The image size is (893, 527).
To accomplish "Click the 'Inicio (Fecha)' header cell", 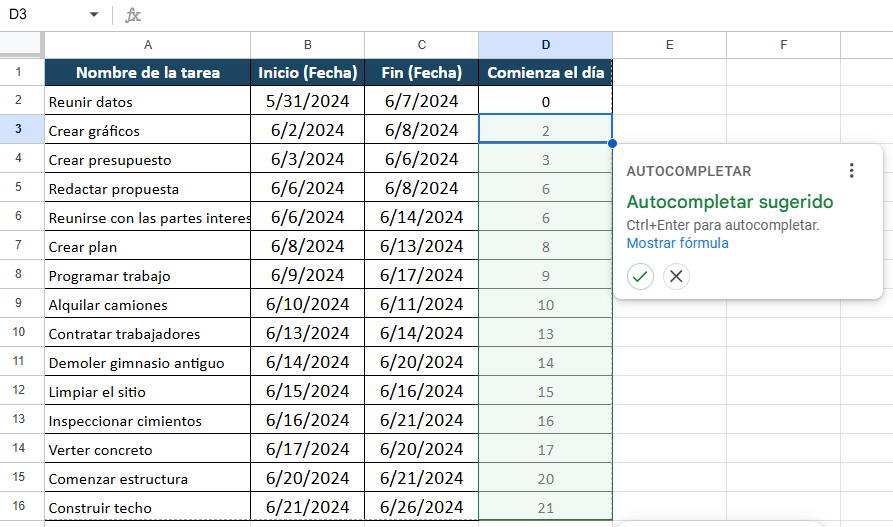I will pos(308,72).
